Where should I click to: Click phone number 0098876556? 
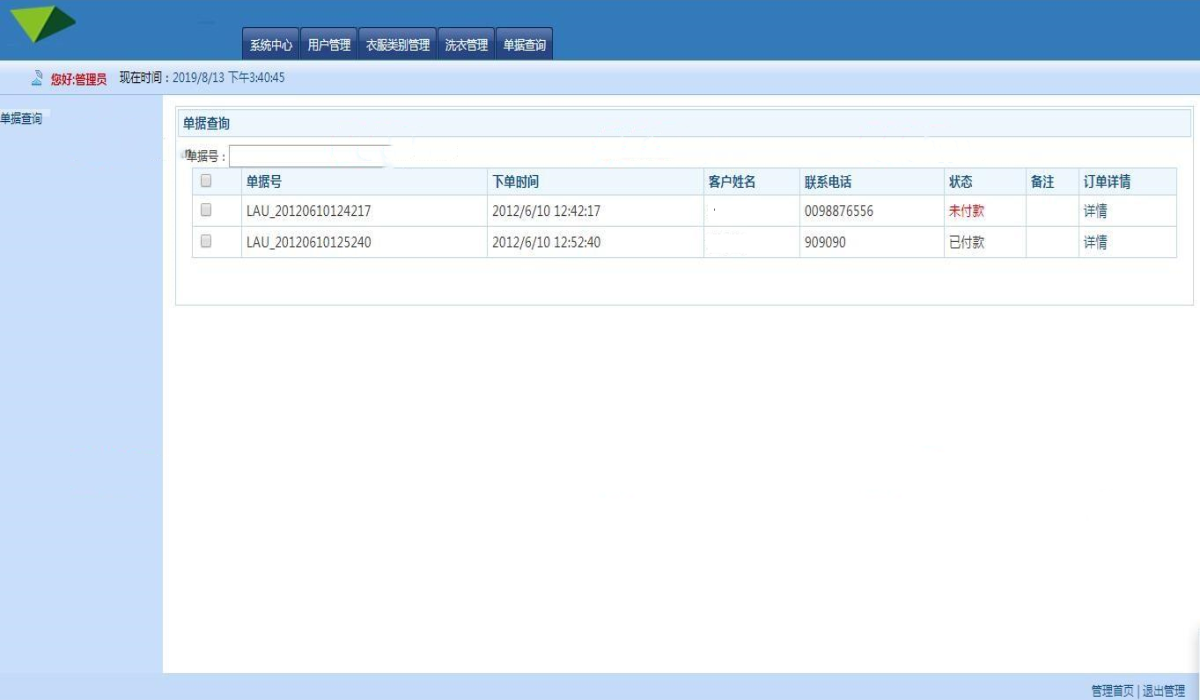[x=838, y=211]
